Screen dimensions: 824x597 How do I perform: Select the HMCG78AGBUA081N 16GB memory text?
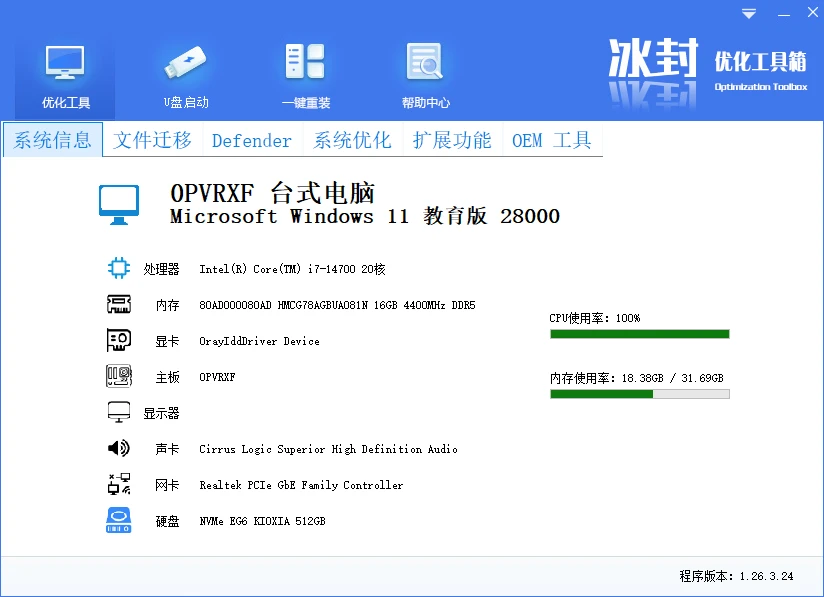click(337, 305)
